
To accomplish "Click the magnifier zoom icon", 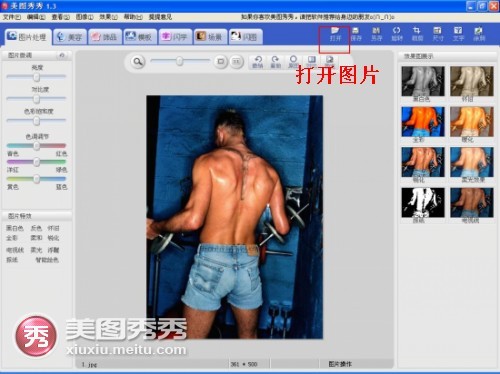I will point(138,62).
